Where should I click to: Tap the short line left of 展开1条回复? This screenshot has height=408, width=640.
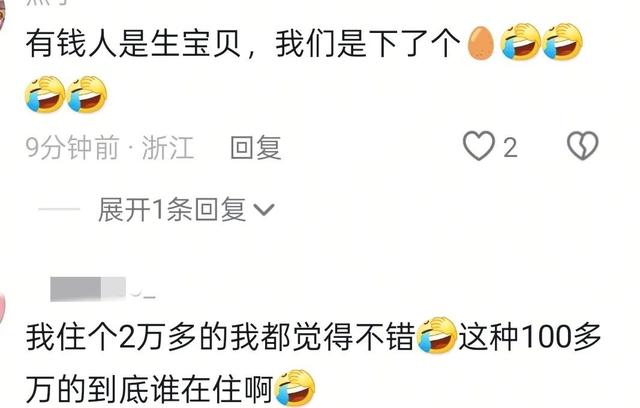[x=60, y=209]
